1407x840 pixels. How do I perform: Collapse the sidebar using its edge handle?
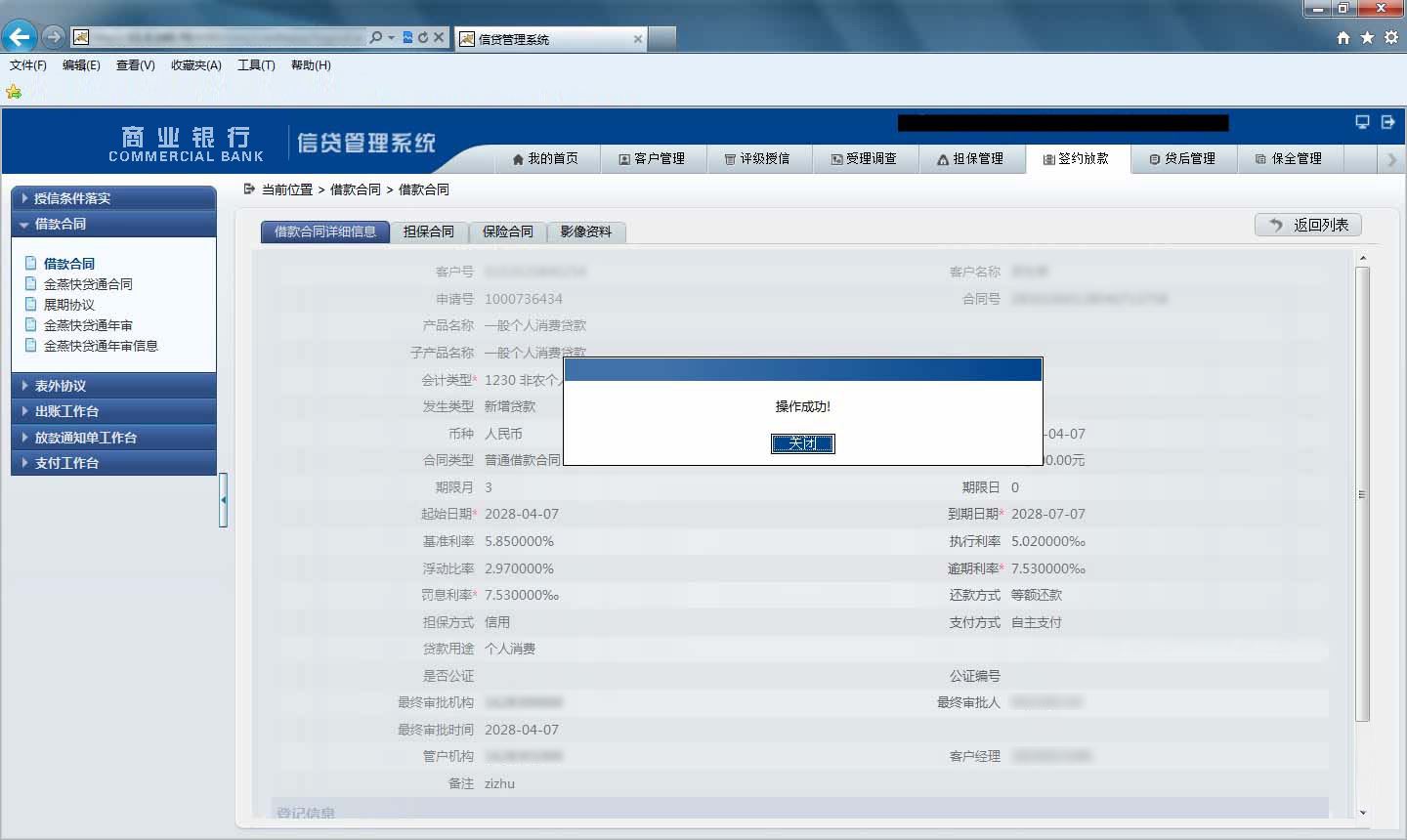(224, 500)
